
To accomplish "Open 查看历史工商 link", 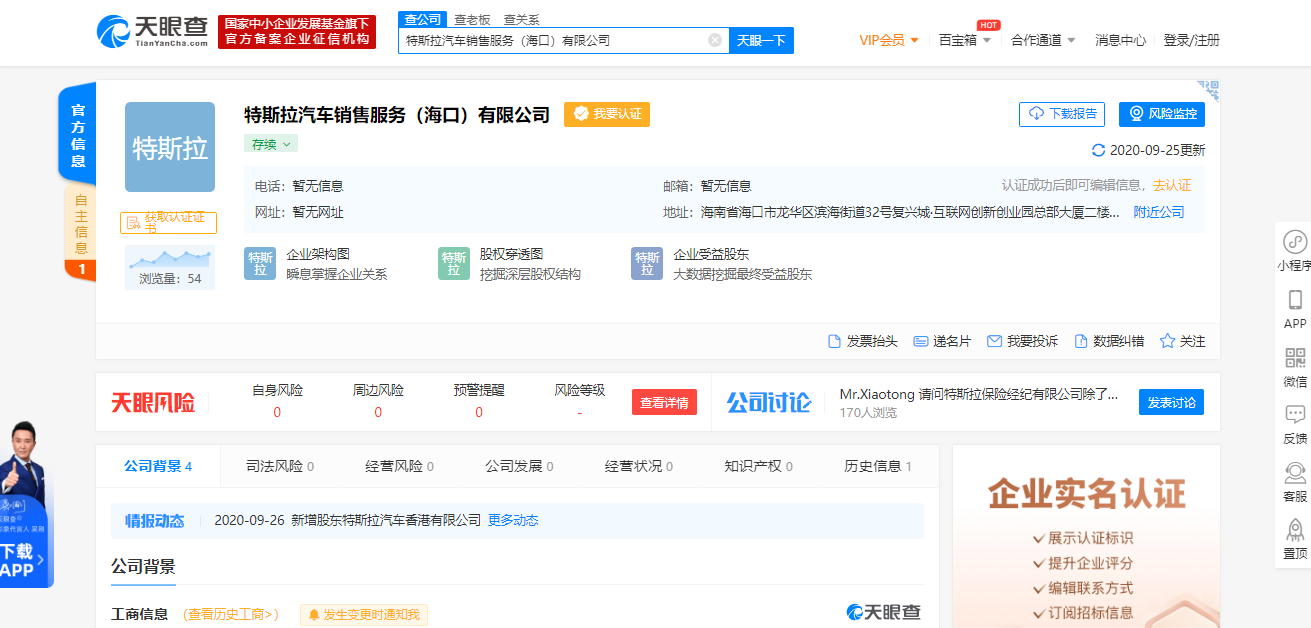I will pos(231,614).
